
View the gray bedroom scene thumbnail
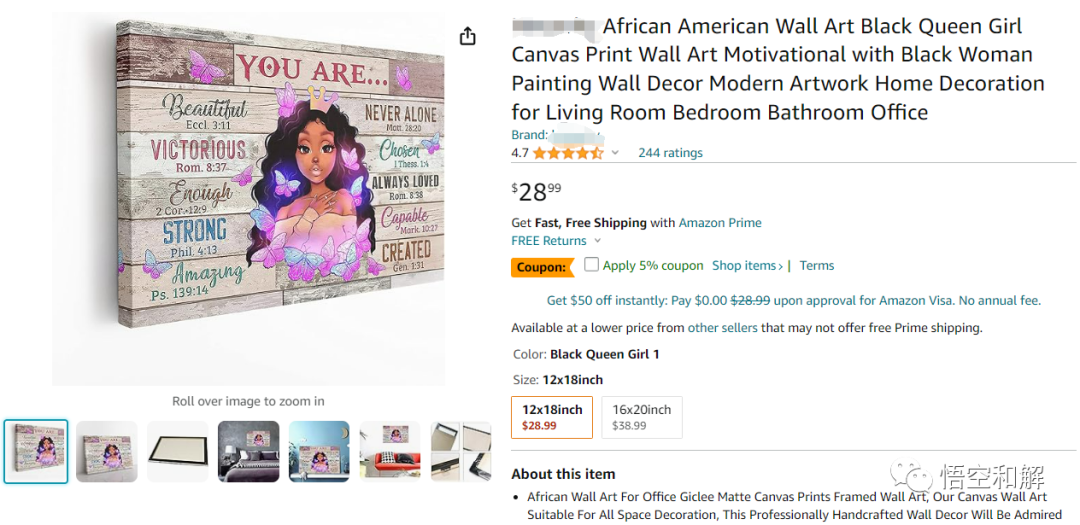click(x=249, y=451)
